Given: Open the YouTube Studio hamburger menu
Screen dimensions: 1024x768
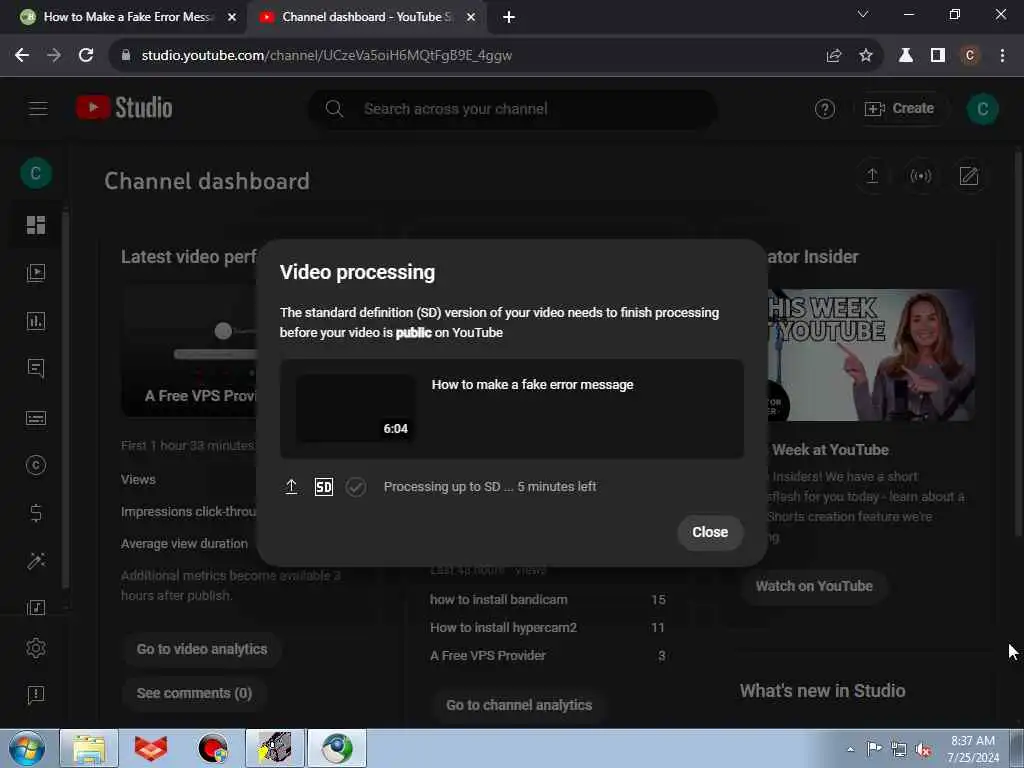Looking at the screenshot, I should (38, 108).
